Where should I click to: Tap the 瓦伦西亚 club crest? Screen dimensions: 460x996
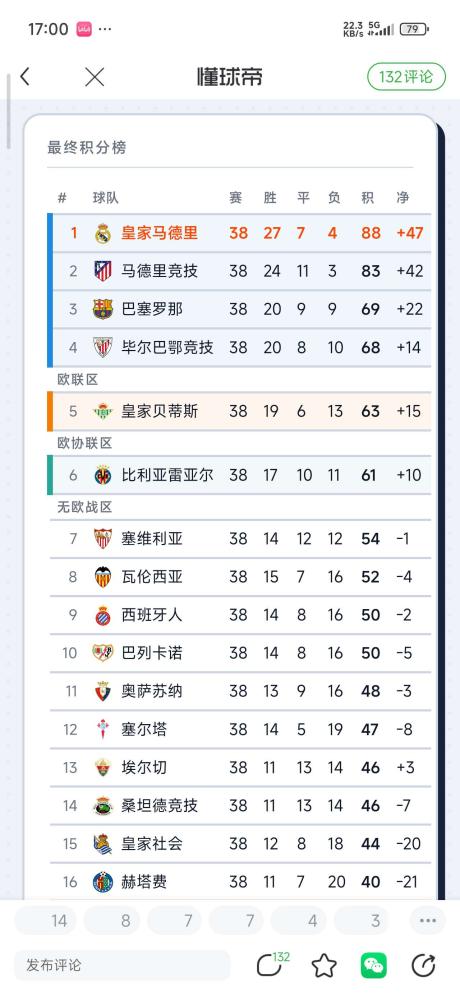(x=103, y=577)
